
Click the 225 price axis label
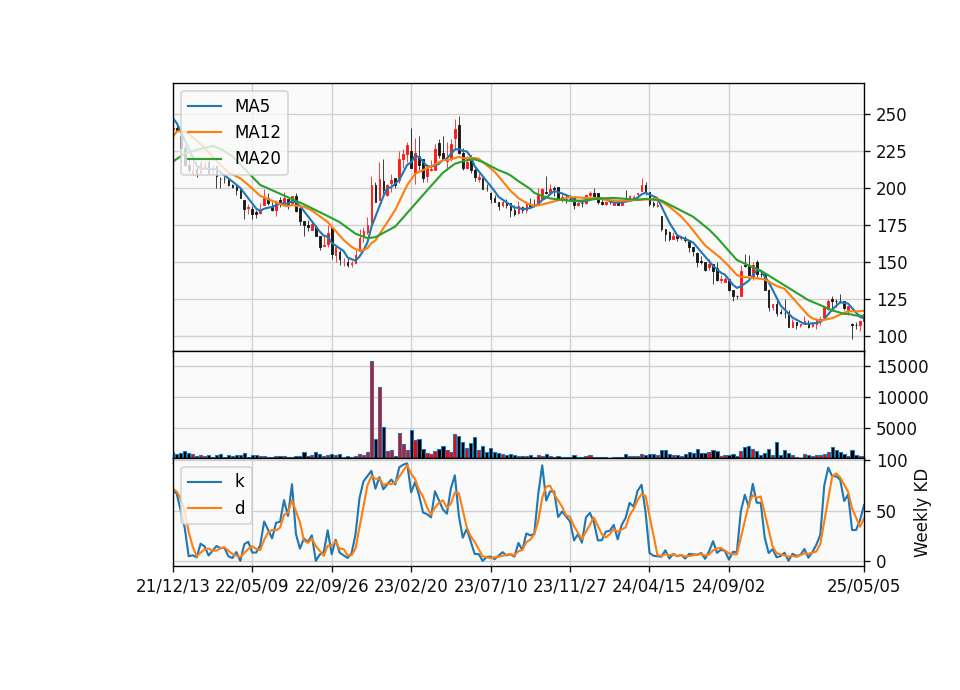point(891,152)
